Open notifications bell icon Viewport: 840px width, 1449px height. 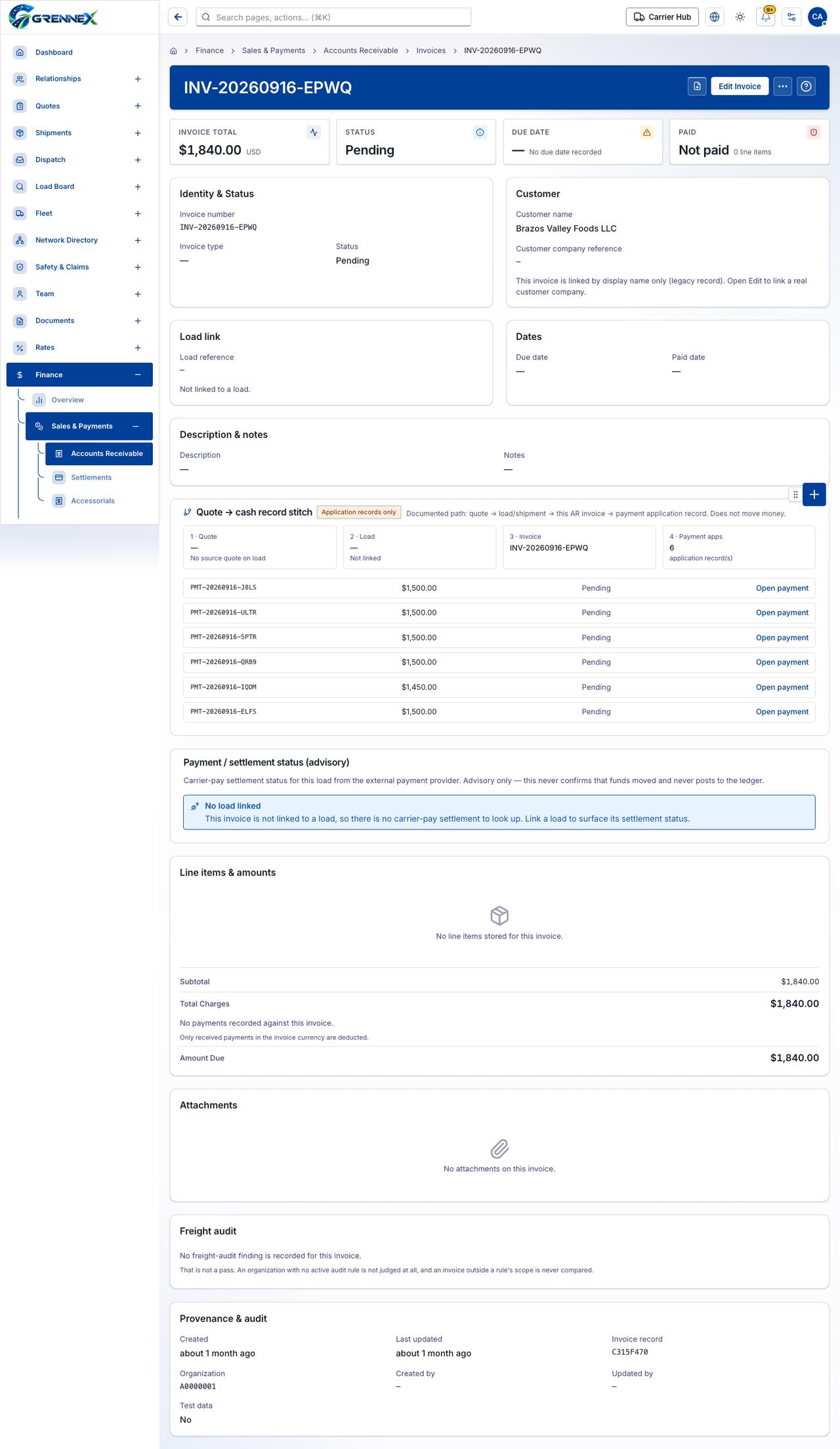pos(766,17)
